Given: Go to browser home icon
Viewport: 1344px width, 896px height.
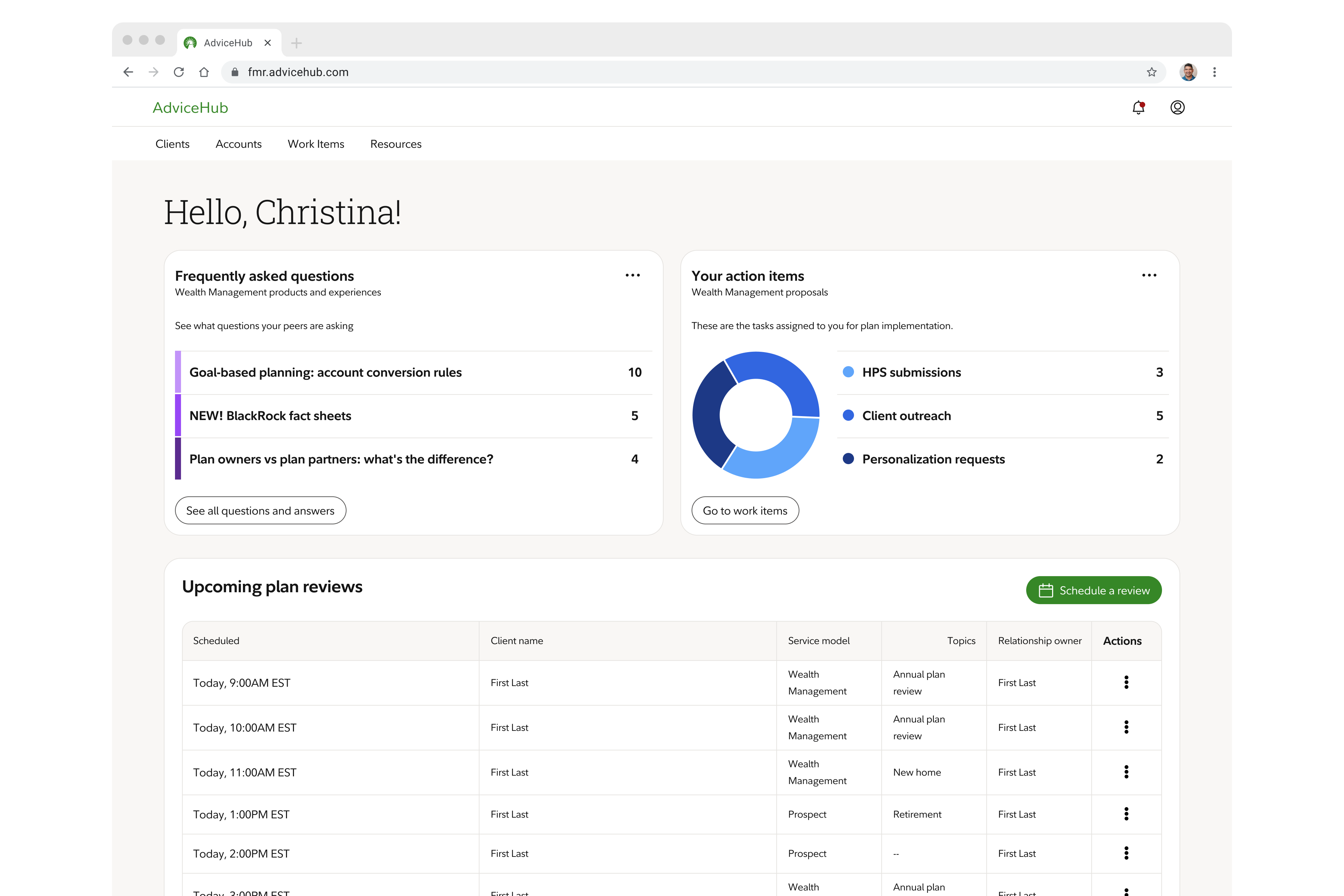Looking at the screenshot, I should pos(204,72).
